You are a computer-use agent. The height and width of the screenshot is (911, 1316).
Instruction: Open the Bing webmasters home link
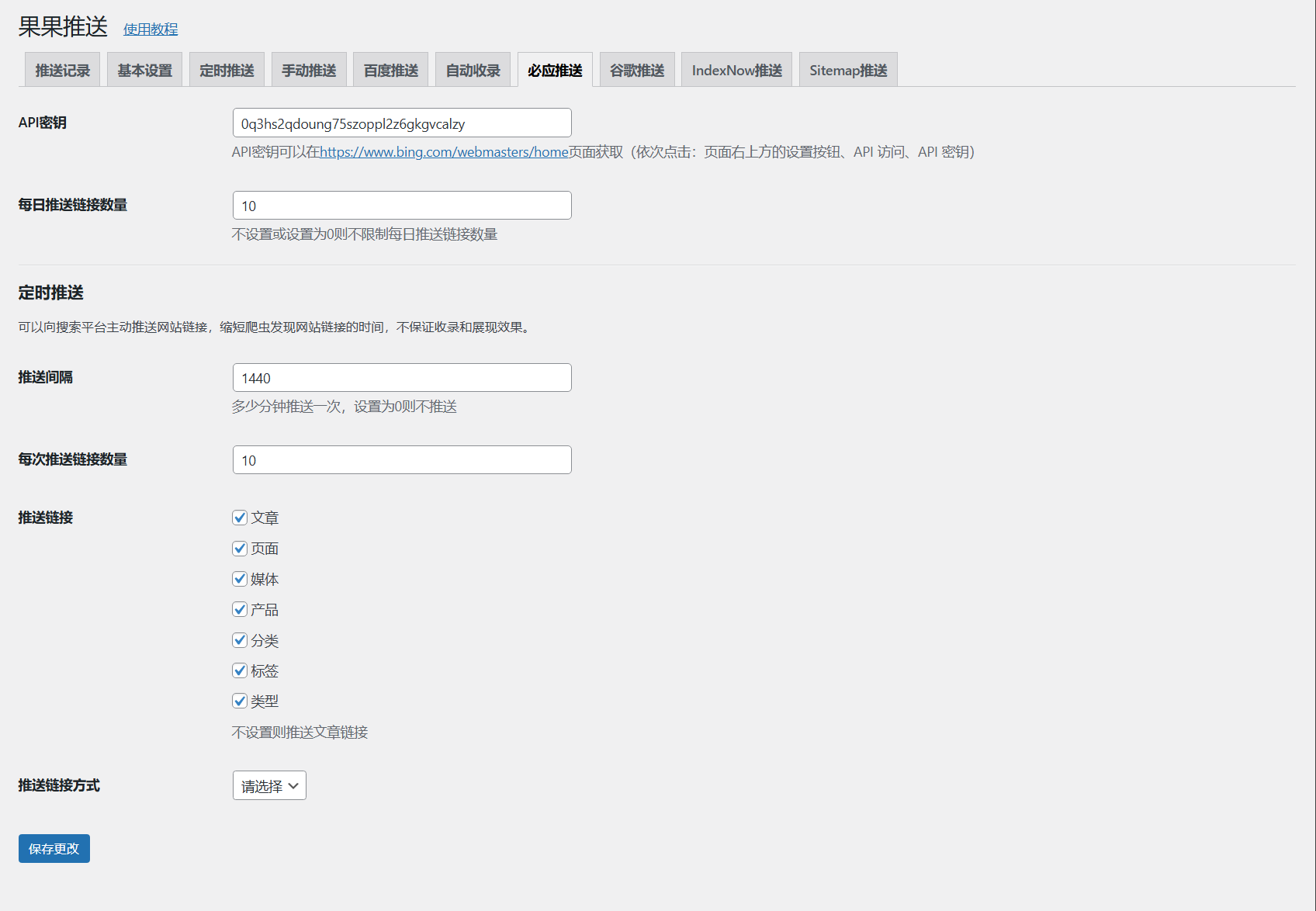coord(444,152)
